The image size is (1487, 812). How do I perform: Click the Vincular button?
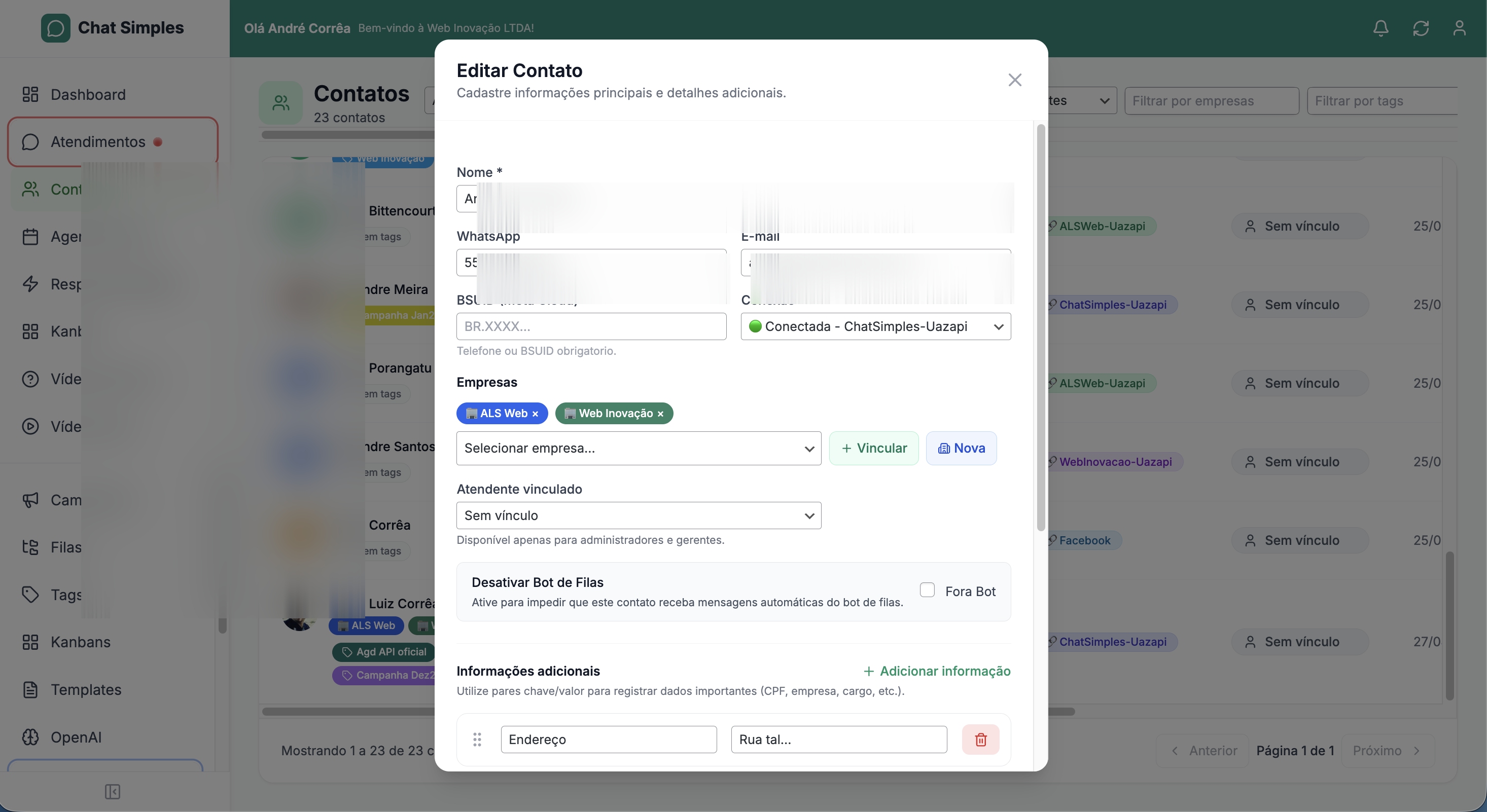point(874,448)
